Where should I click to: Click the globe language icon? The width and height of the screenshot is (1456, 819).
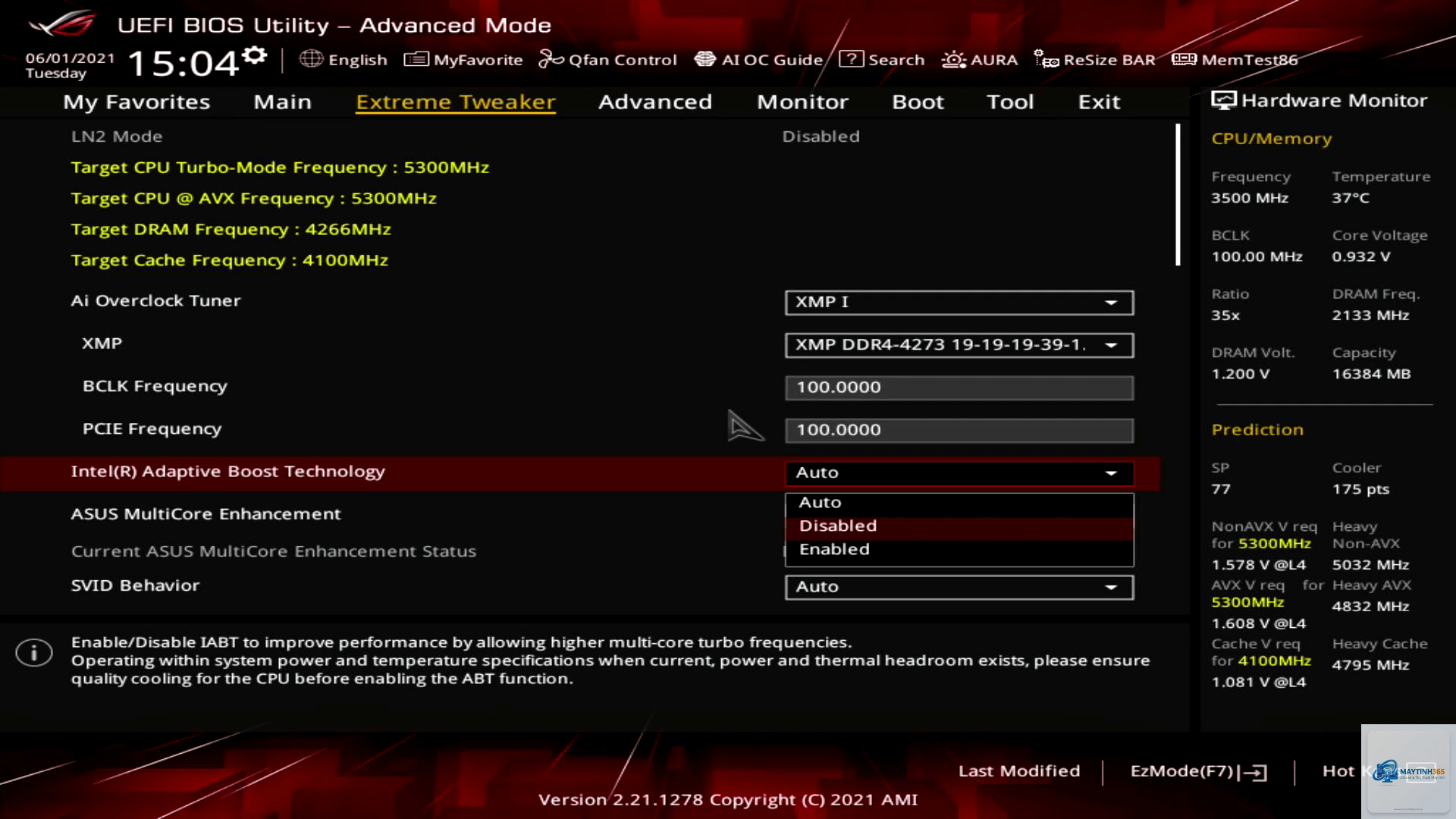tap(311, 59)
